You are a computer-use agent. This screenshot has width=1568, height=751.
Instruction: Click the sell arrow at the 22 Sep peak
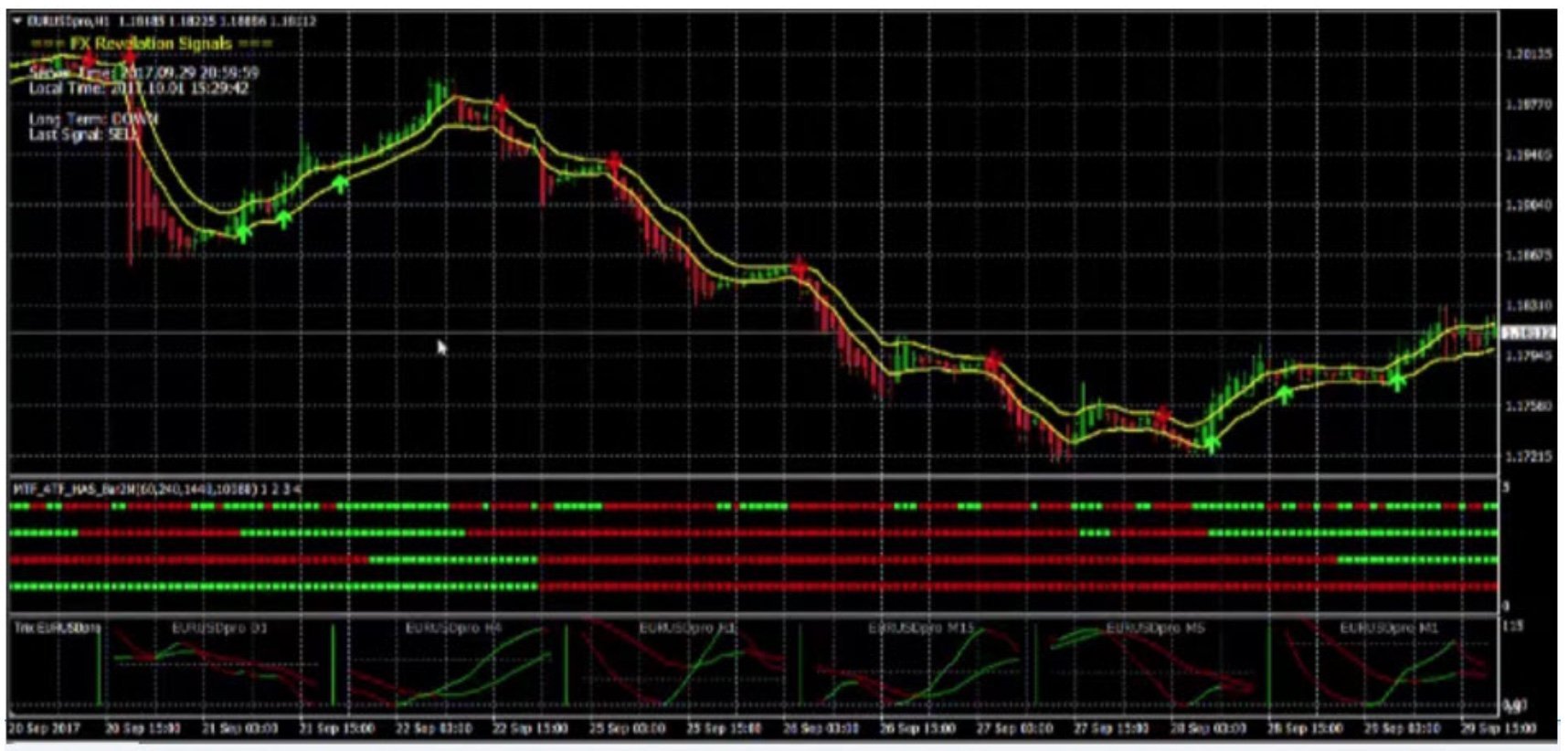(501, 105)
